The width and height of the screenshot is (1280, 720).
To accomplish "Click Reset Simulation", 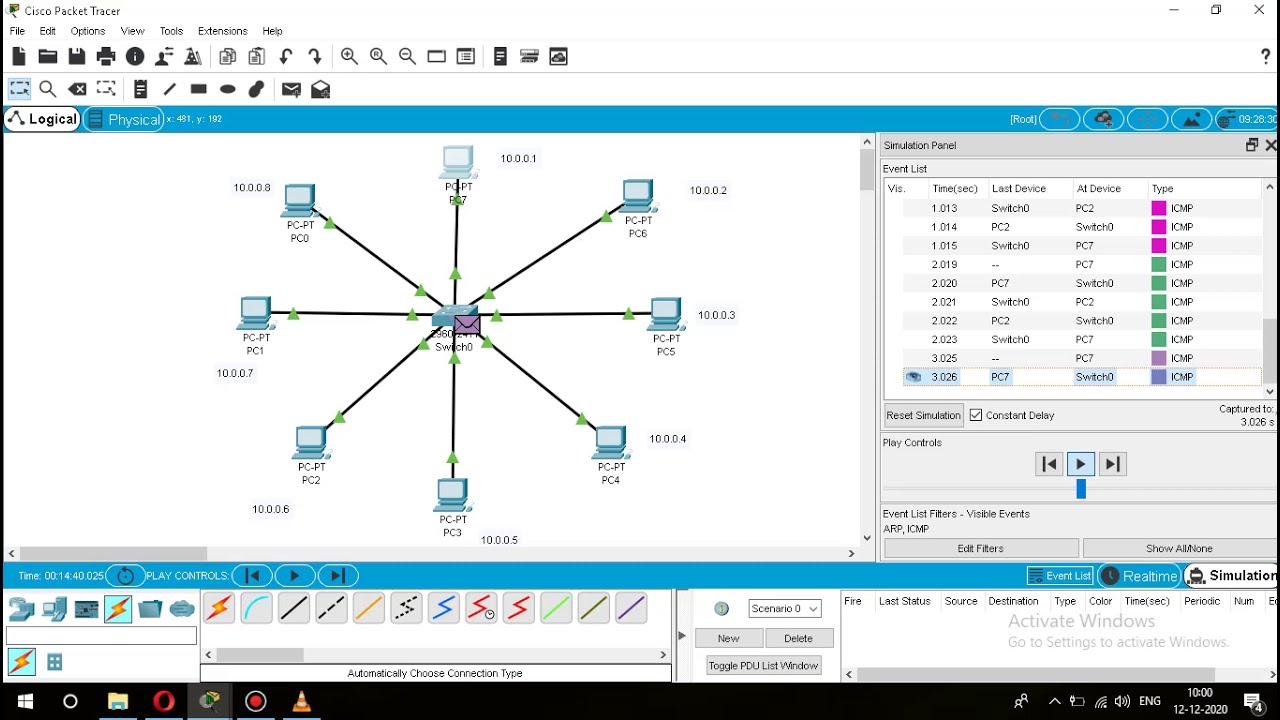I will (x=923, y=415).
